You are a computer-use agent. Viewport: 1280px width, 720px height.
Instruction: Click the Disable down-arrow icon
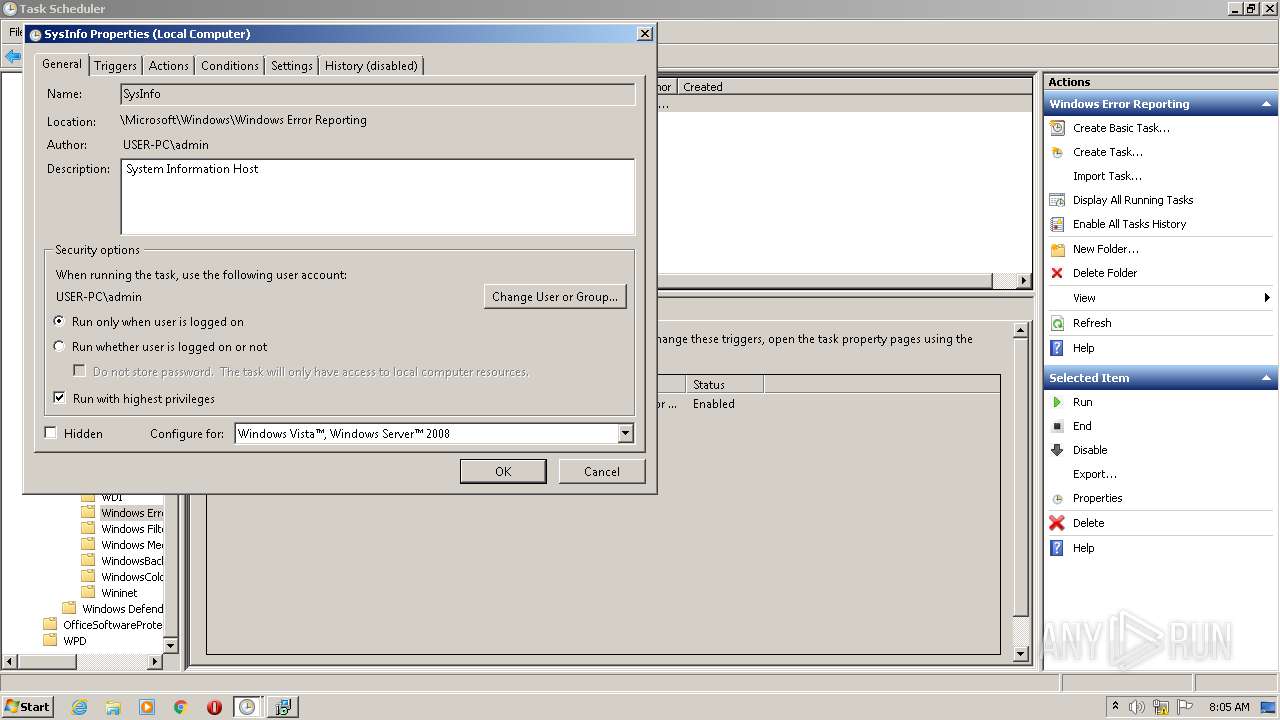[1057, 450]
